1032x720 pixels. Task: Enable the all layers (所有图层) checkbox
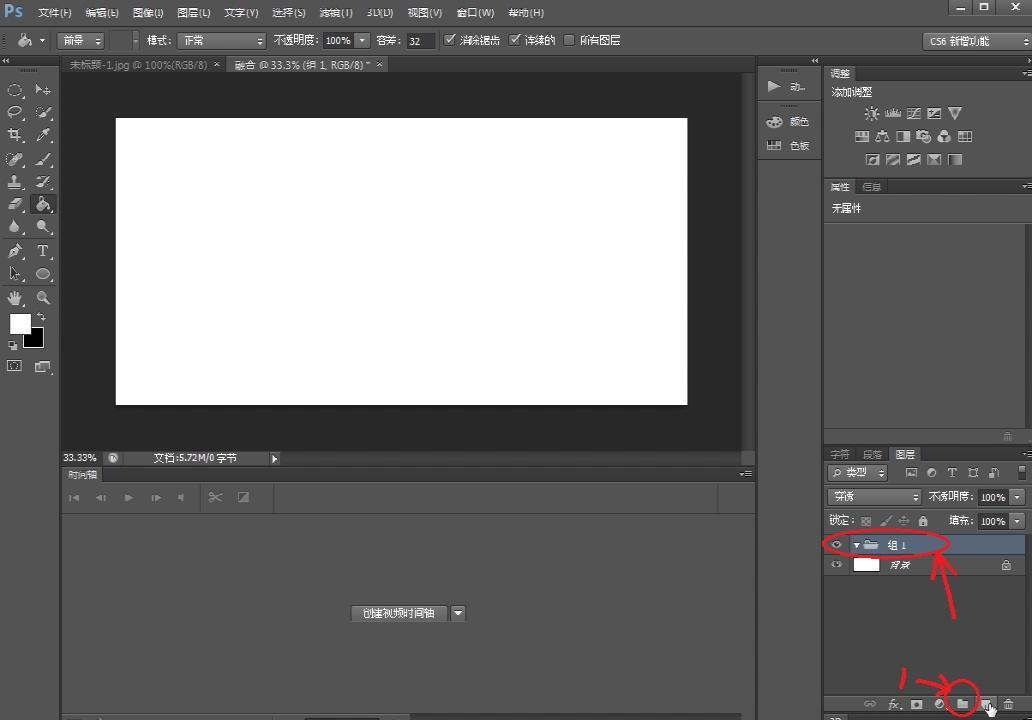coord(570,40)
